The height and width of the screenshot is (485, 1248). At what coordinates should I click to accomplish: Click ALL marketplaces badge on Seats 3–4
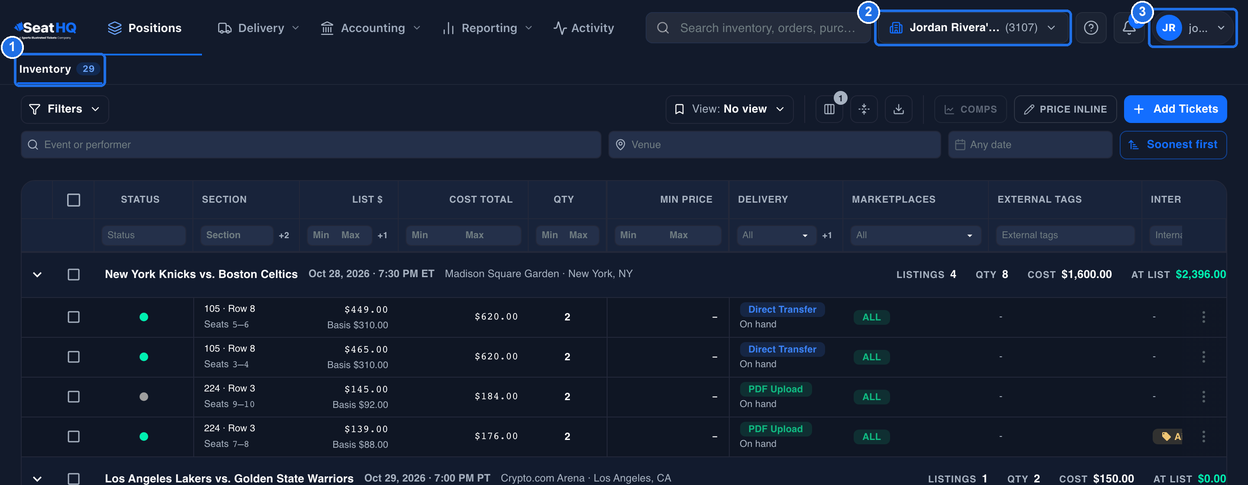click(872, 357)
